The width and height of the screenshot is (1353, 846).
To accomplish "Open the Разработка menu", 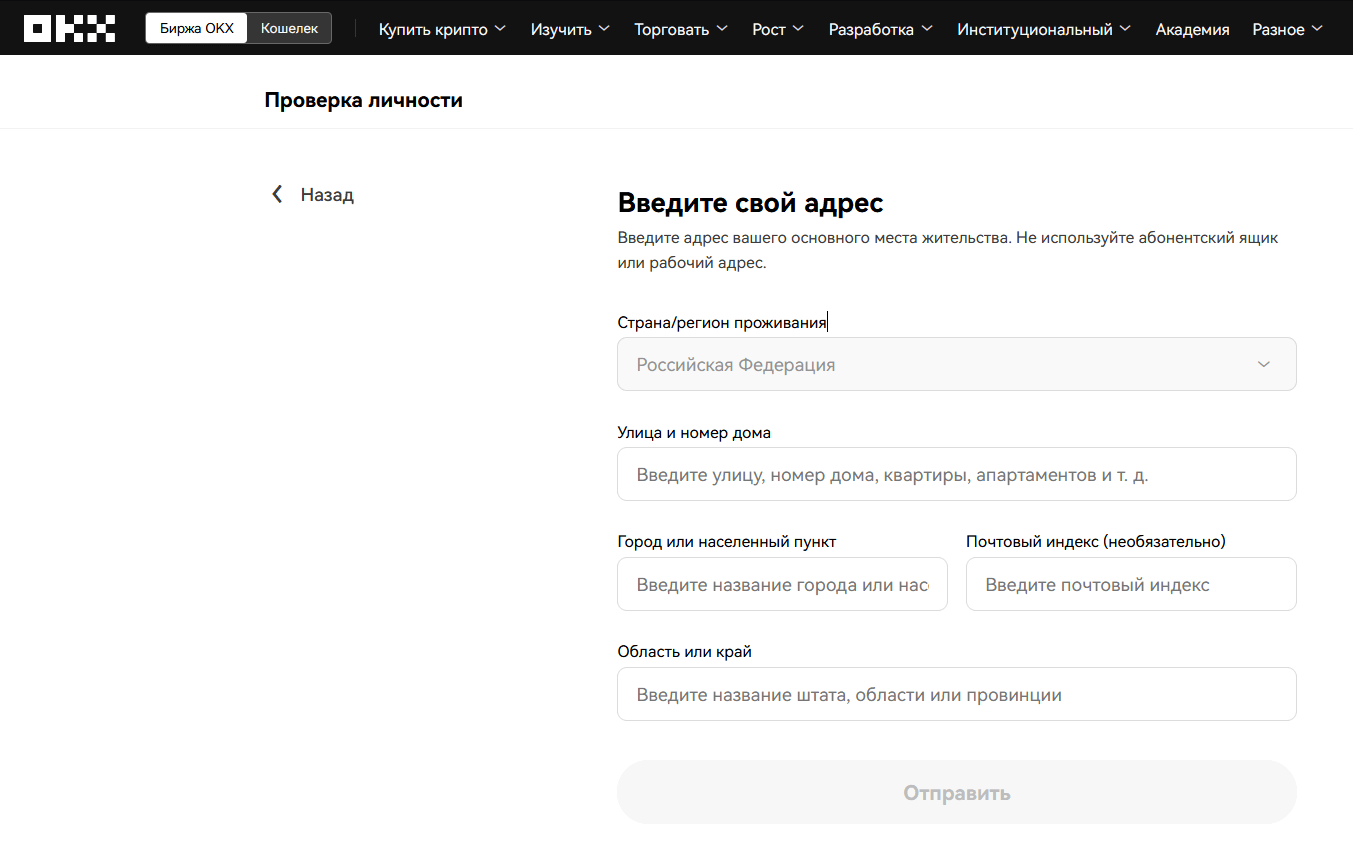I will [x=880, y=29].
